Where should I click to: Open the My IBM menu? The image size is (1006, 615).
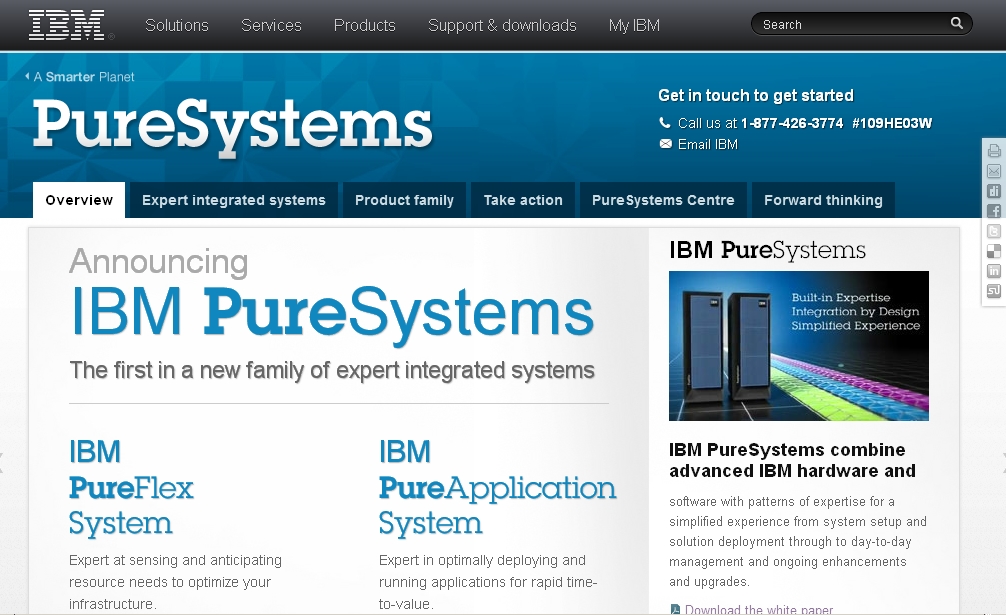[x=634, y=25]
